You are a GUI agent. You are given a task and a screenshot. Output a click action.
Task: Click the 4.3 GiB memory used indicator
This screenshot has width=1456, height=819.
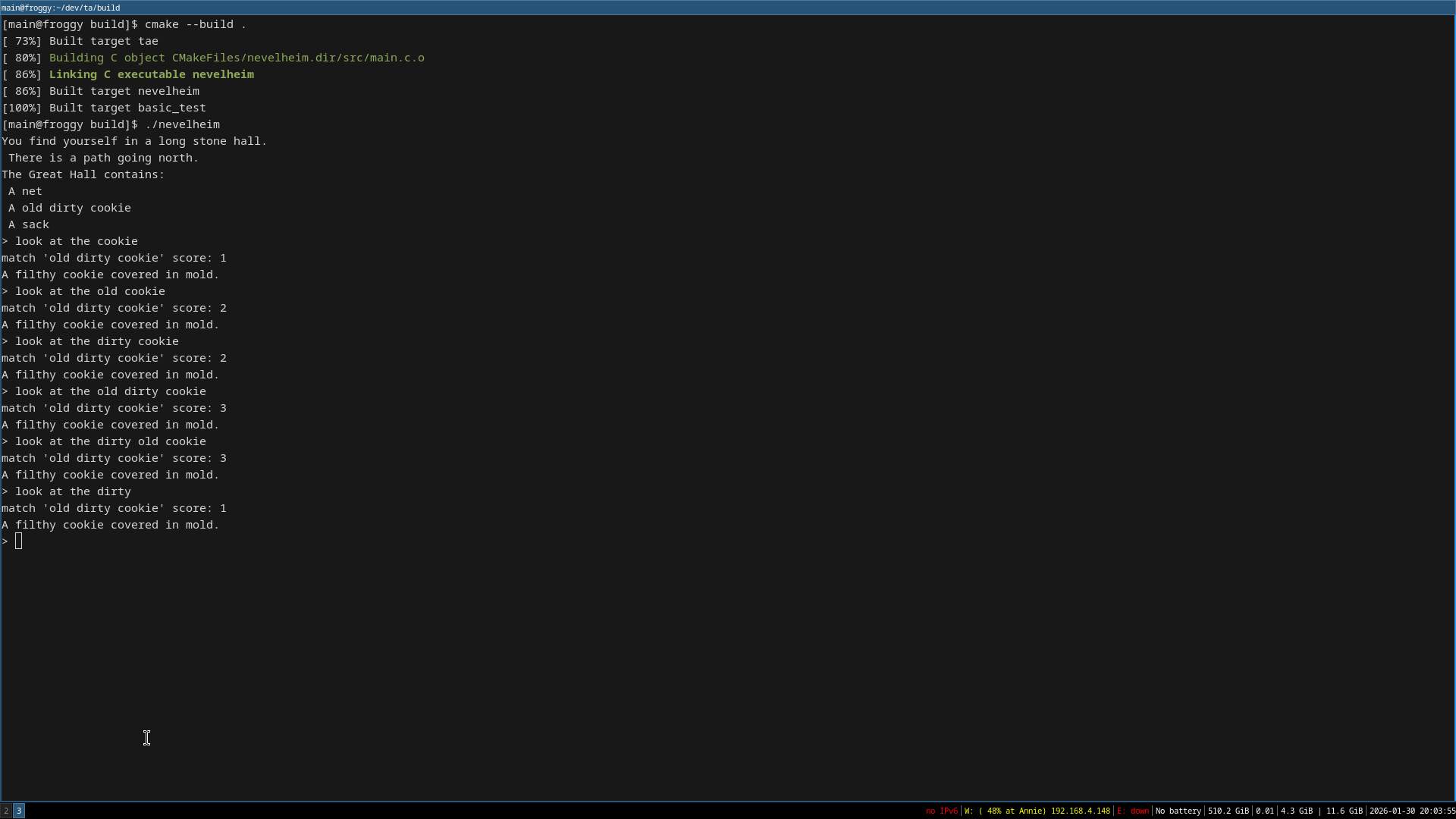tap(1298, 811)
